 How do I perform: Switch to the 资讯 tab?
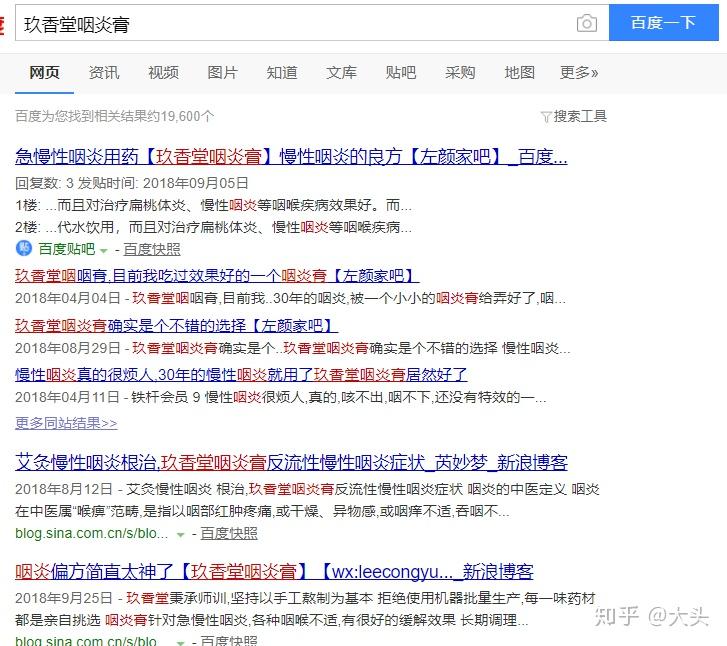point(104,73)
